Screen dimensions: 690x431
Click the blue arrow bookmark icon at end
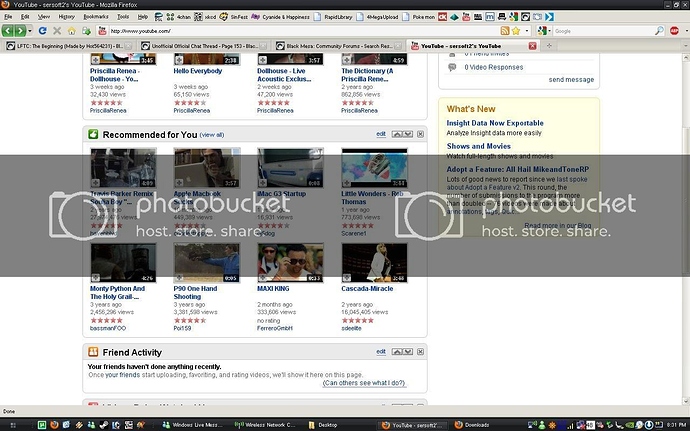pyautogui.click(x=549, y=17)
